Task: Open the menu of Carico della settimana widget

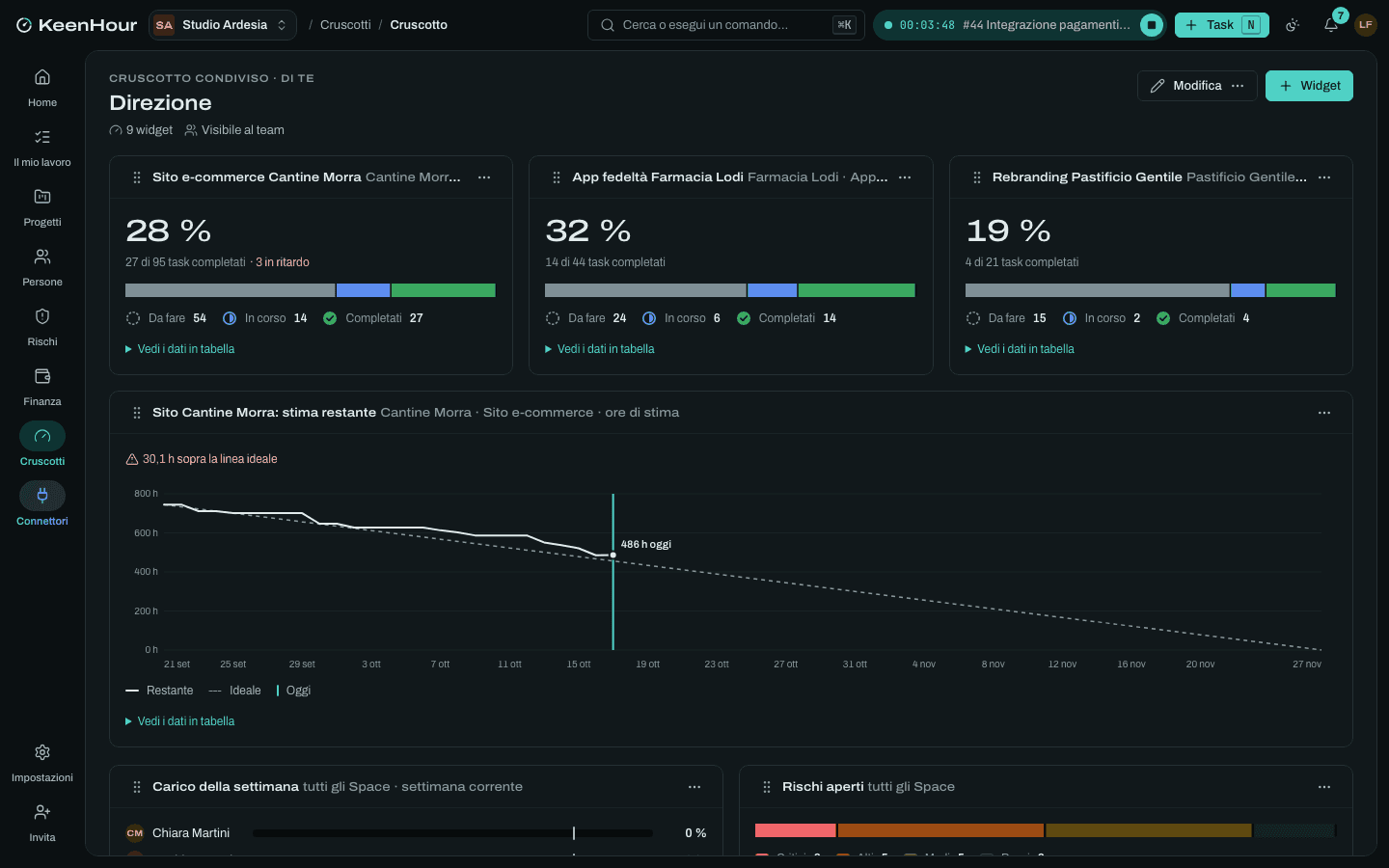Action: pyautogui.click(x=694, y=787)
